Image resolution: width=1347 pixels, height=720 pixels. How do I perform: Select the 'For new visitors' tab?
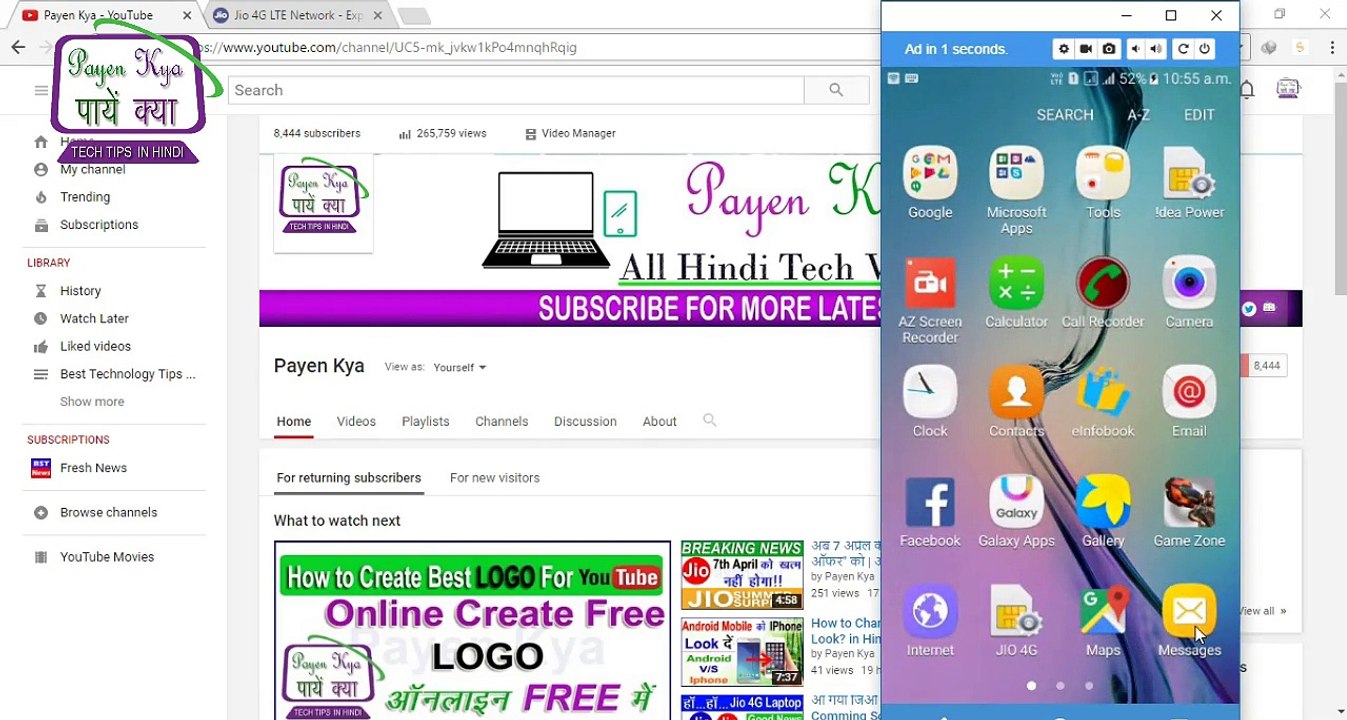tap(495, 478)
